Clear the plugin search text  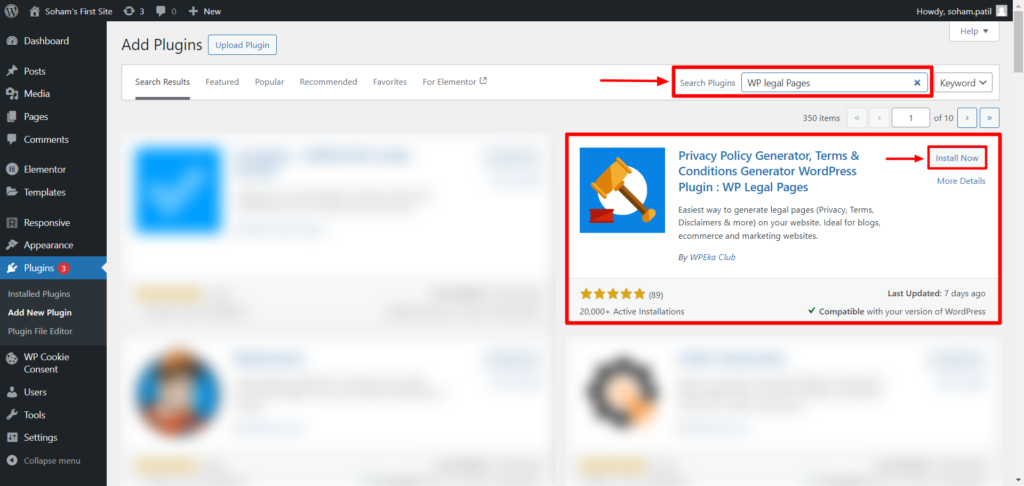coord(917,83)
